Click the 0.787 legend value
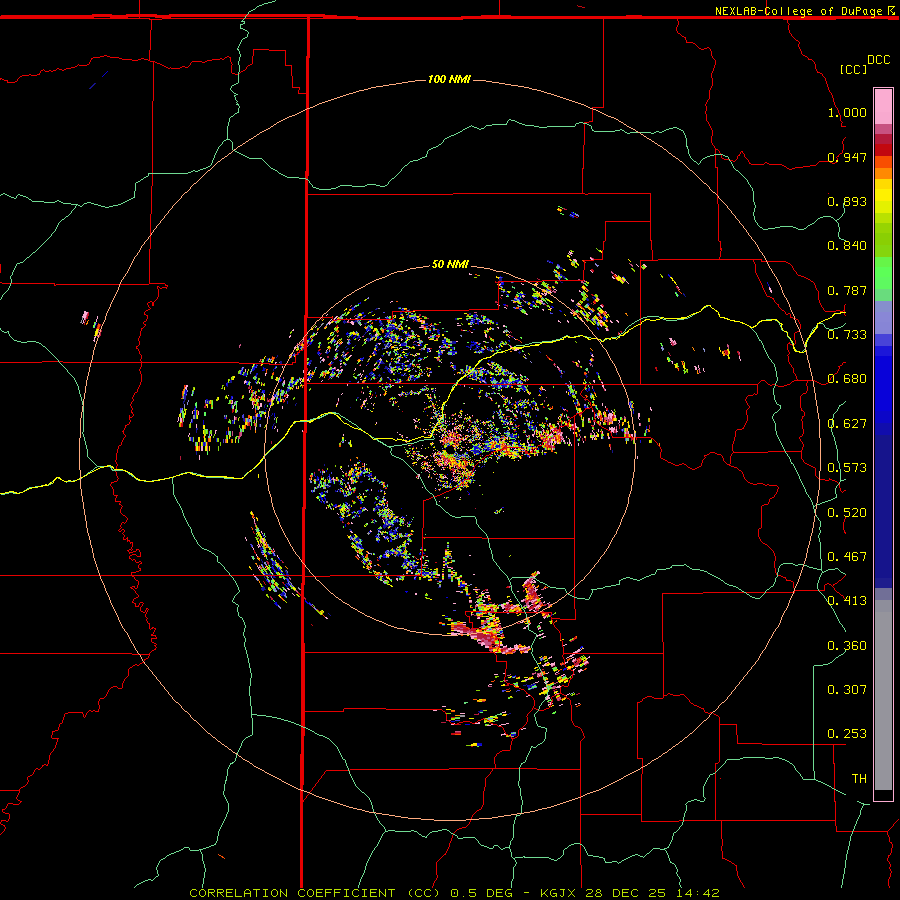 tap(847, 290)
